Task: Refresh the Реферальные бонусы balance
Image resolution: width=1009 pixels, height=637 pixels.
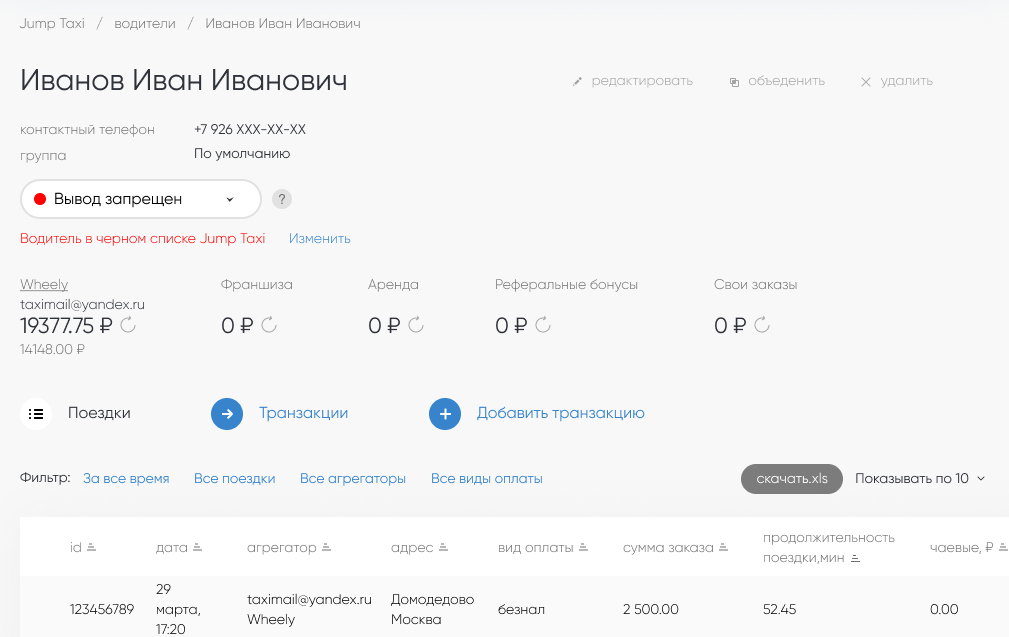Action: (x=542, y=325)
